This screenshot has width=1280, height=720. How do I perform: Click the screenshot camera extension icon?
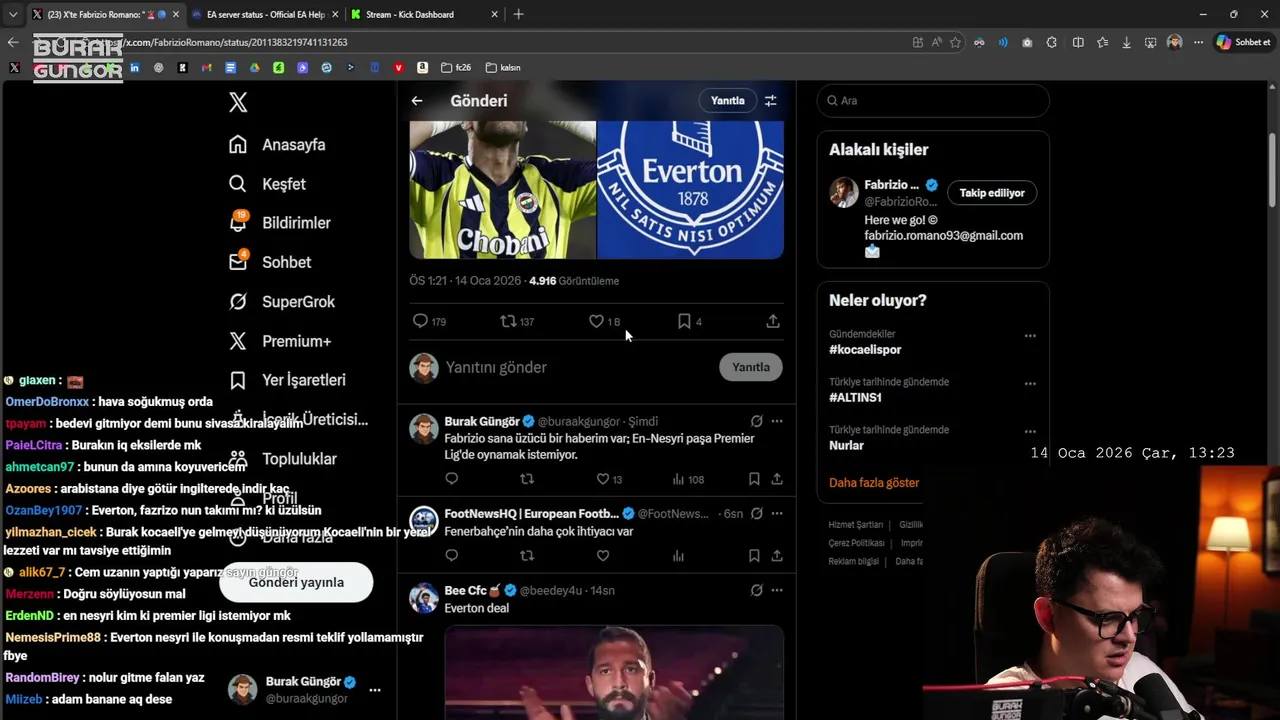[1027, 42]
